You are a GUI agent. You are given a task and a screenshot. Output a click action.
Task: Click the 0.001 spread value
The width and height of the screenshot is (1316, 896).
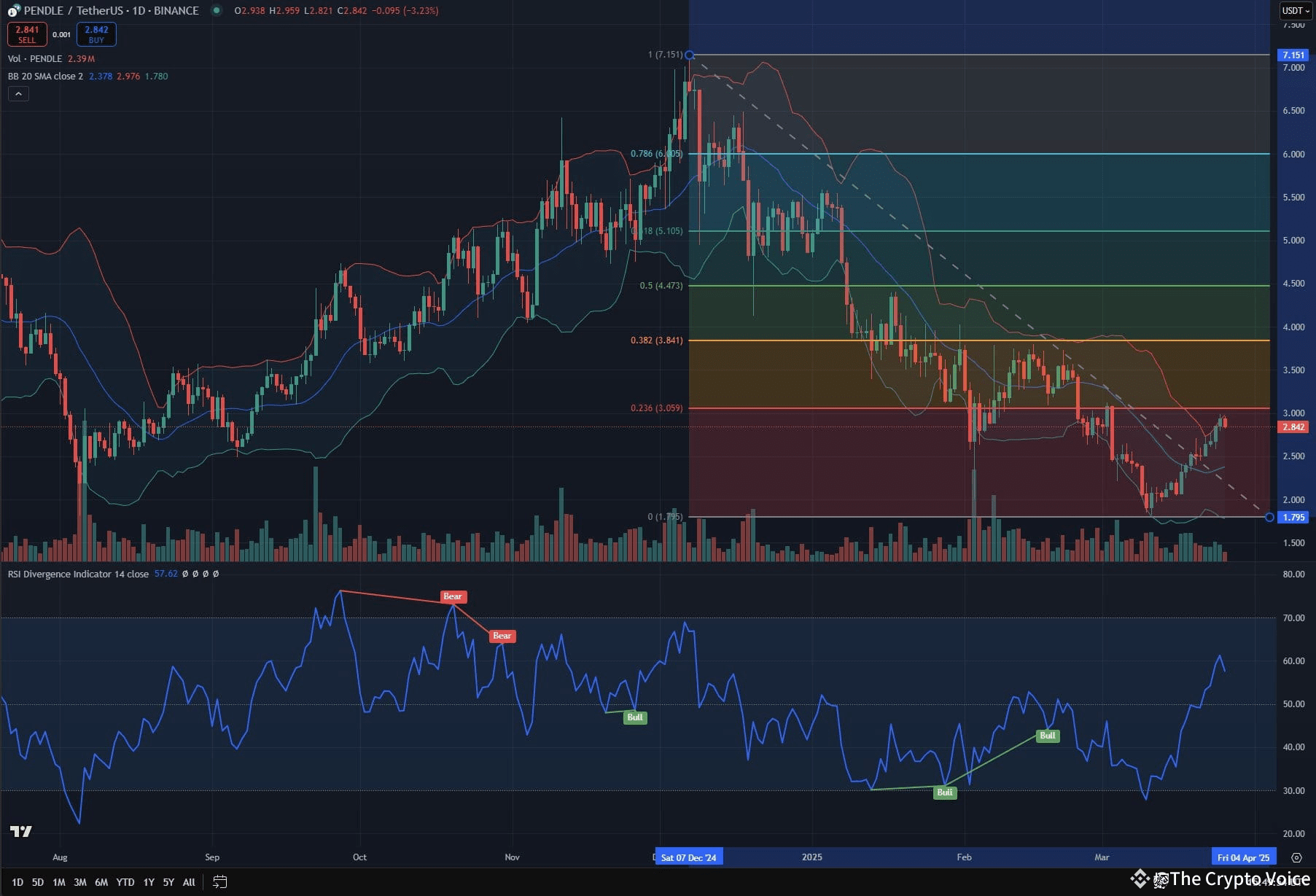pyautogui.click(x=62, y=35)
